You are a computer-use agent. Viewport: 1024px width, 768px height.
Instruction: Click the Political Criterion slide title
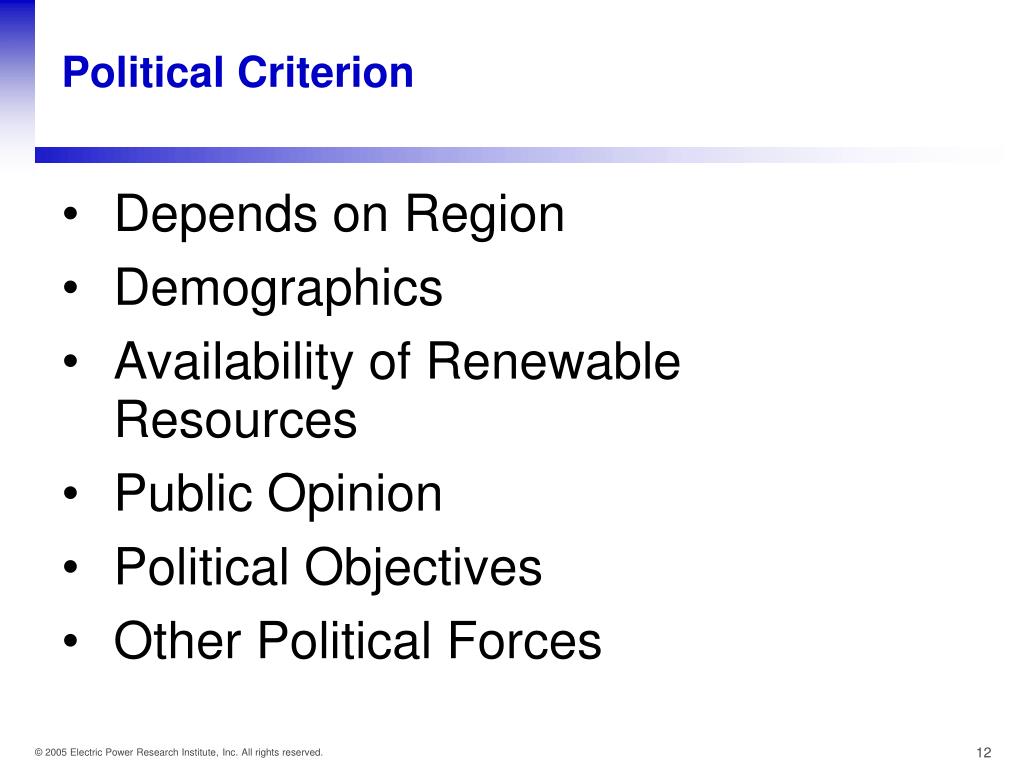click(238, 72)
